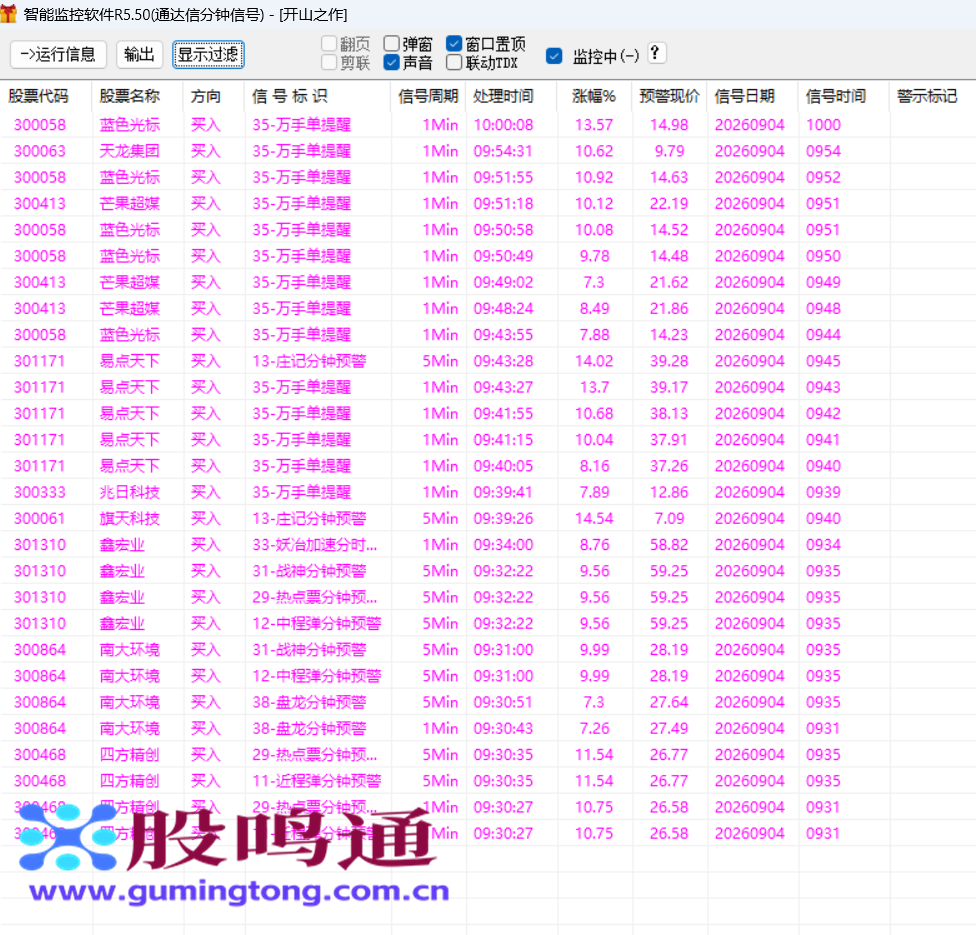Click the 22.19 alert price cell
The height and width of the screenshot is (935, 976).
(x=669, y=204)
